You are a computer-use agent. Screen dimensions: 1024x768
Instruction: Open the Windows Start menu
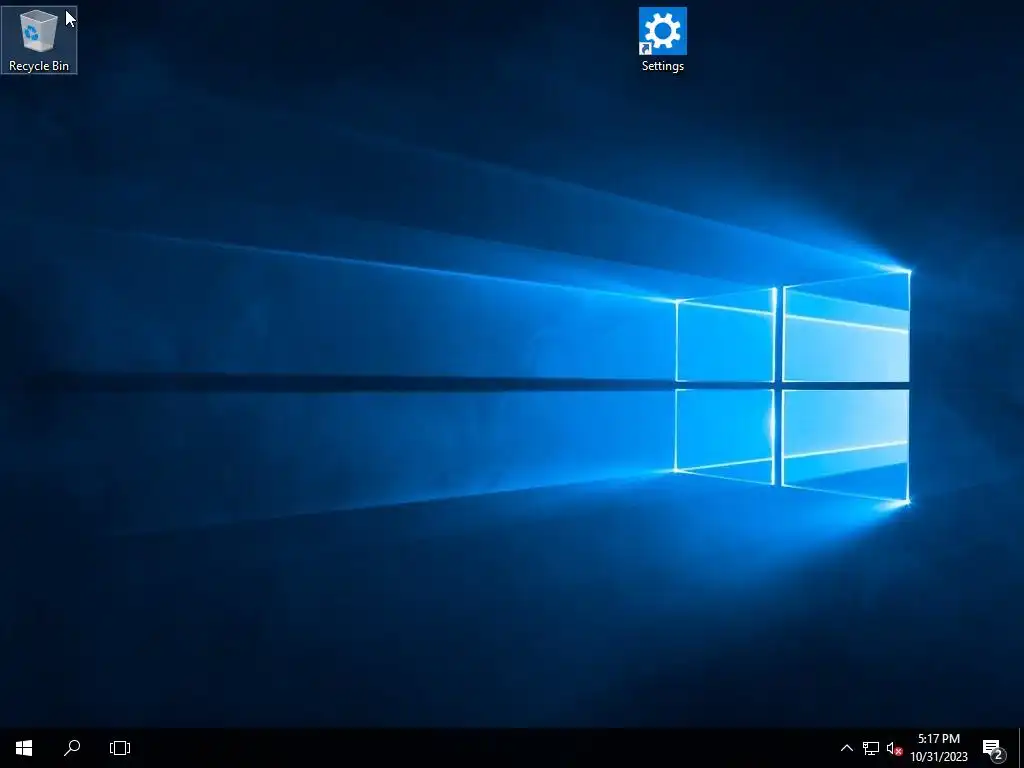coord(24,748)
